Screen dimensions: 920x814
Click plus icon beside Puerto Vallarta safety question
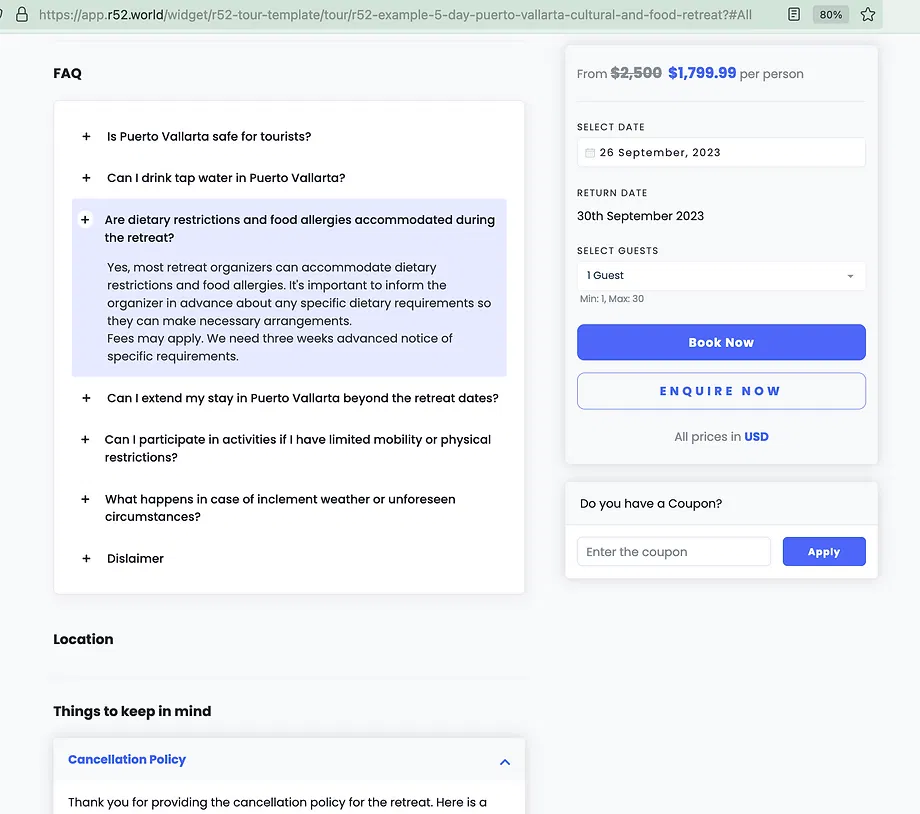pos(86,137)
